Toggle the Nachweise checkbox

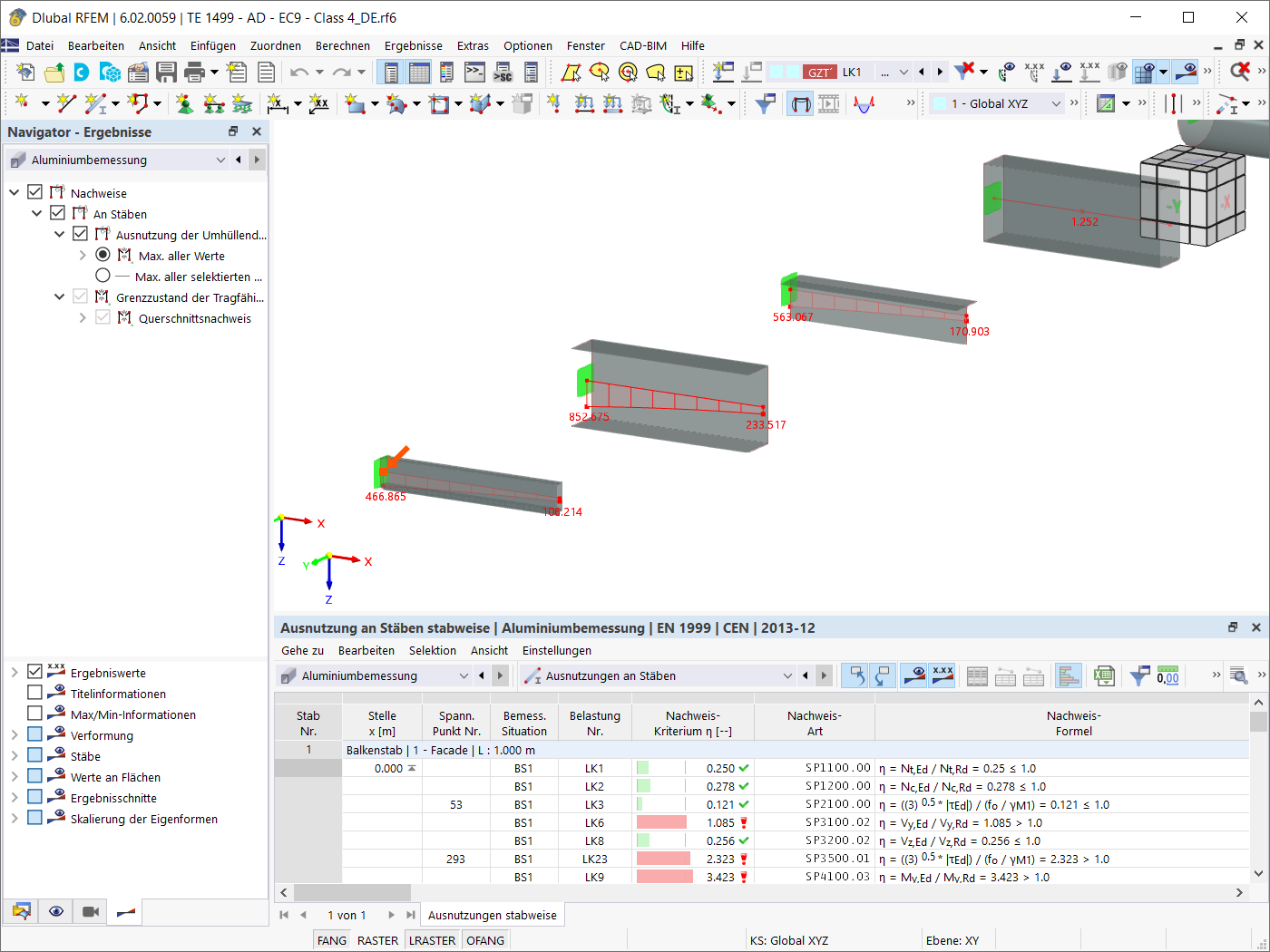[x=35, y=192]
